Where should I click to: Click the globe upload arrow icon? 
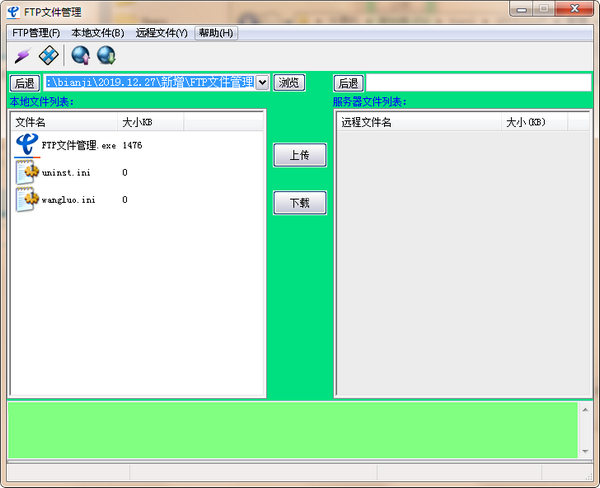81,54
